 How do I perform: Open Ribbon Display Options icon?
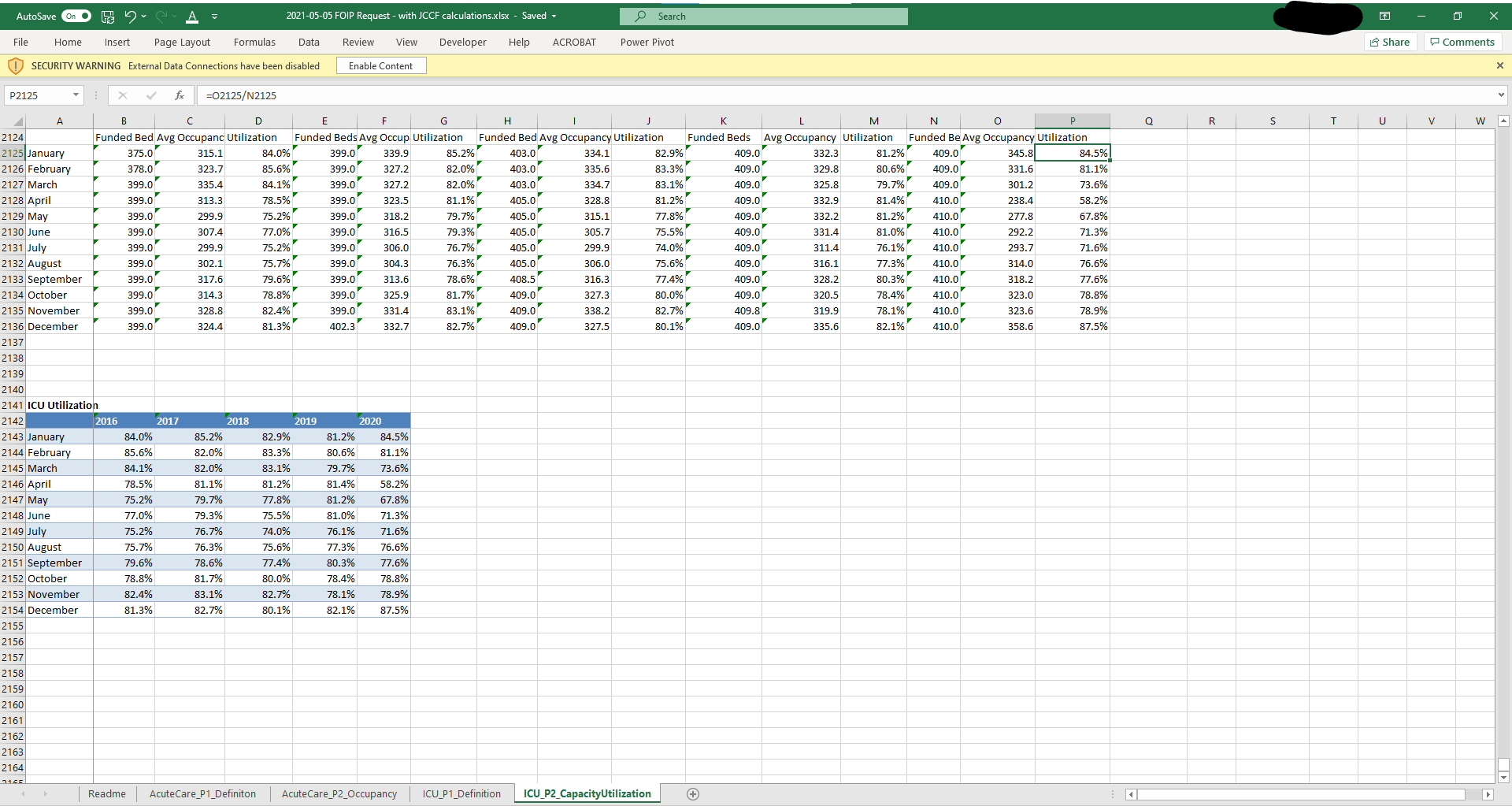pyautogui.click(x=1384, y=16)
